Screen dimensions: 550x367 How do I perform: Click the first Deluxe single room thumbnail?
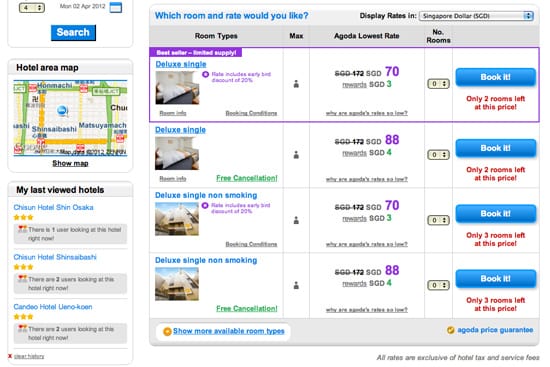(177, 88)
